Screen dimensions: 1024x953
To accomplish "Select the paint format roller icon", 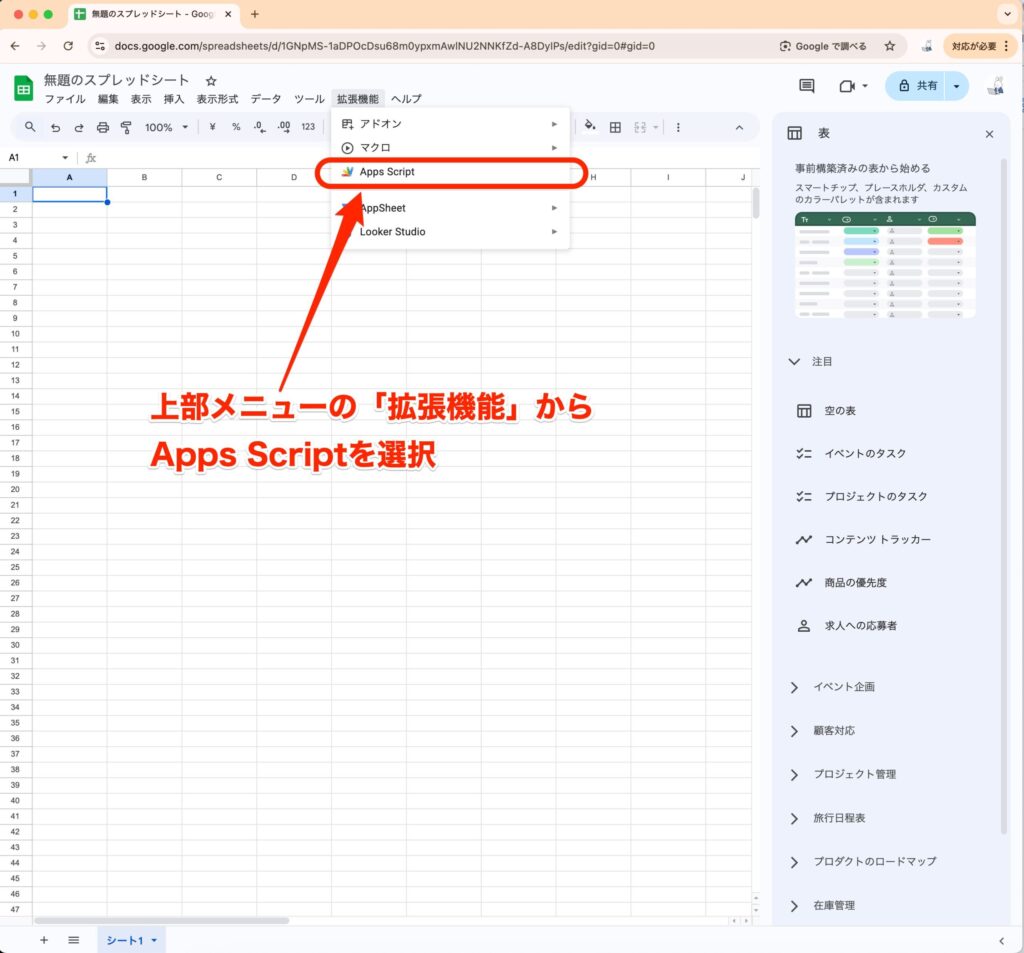I will pyautogui.click(x=126, y=127).
